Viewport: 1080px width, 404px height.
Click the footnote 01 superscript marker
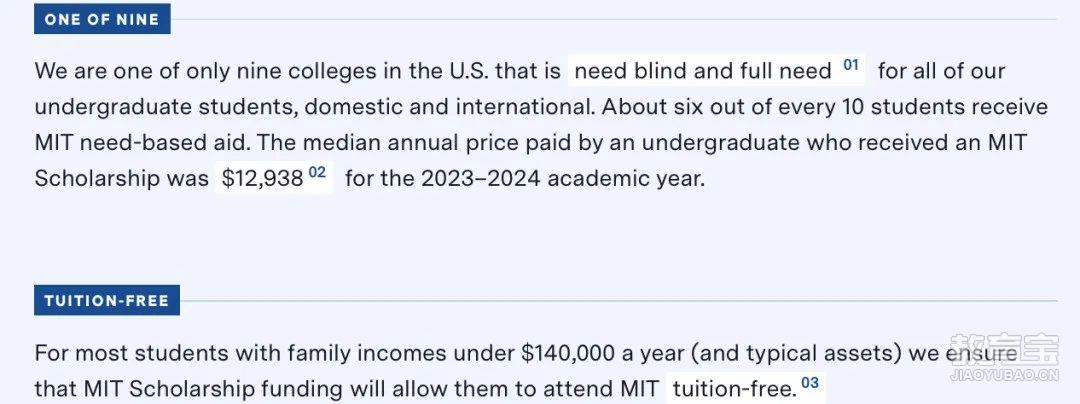pos(851,66)
